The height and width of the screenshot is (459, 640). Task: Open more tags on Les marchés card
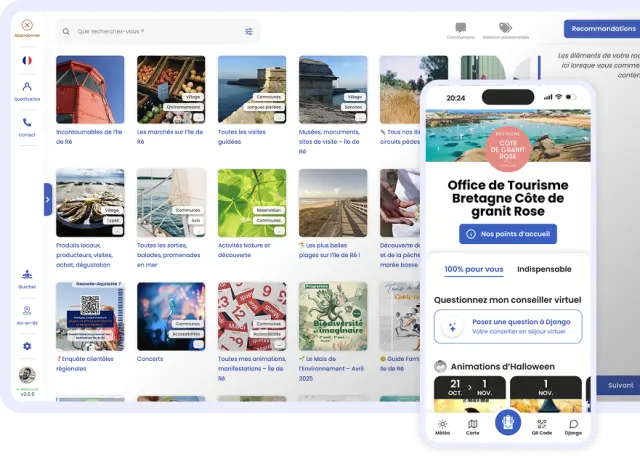point(198,118)
